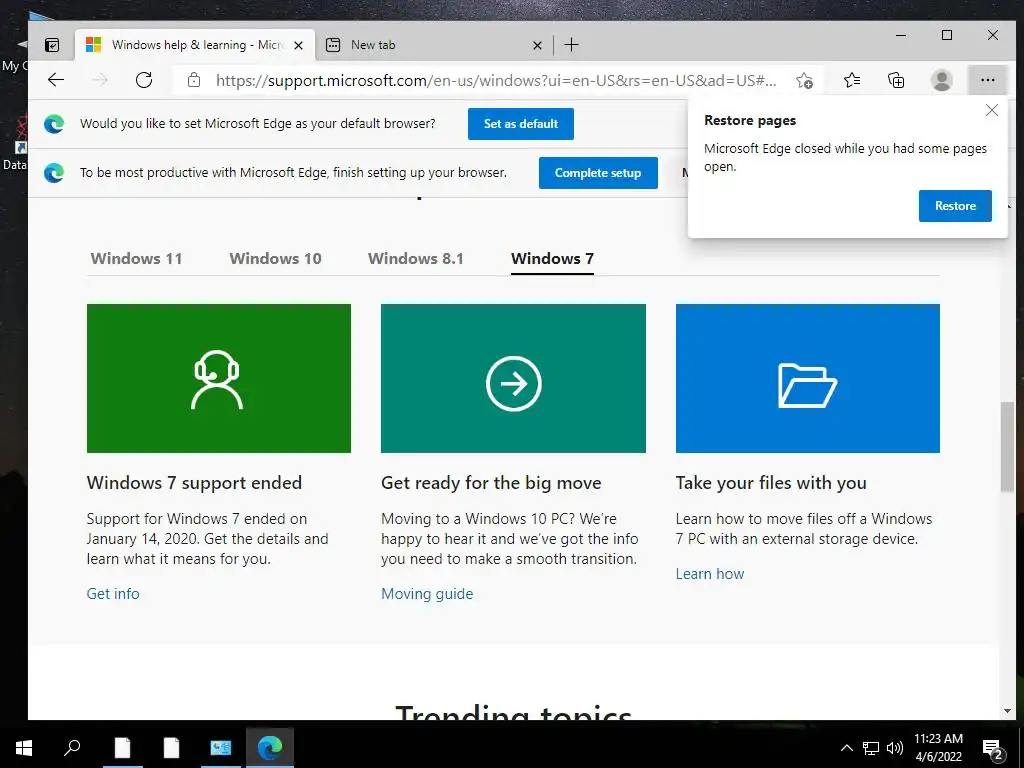
Task: Click the Get ready for the big move heading
Action: click(491, 483)
